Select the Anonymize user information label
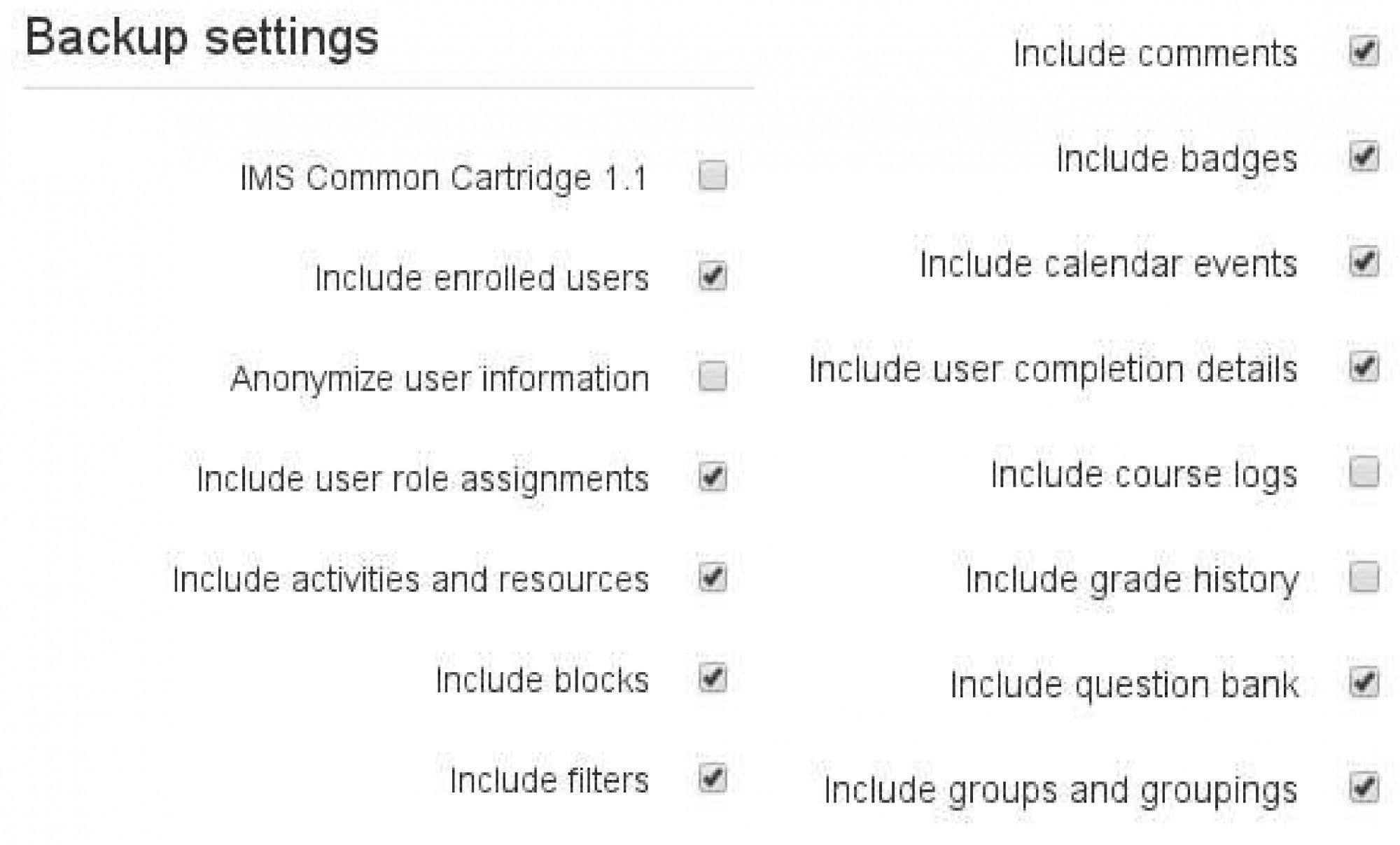Image resolution: width=1400 pixels, height=845 pixels. click(x=440, y=379)
